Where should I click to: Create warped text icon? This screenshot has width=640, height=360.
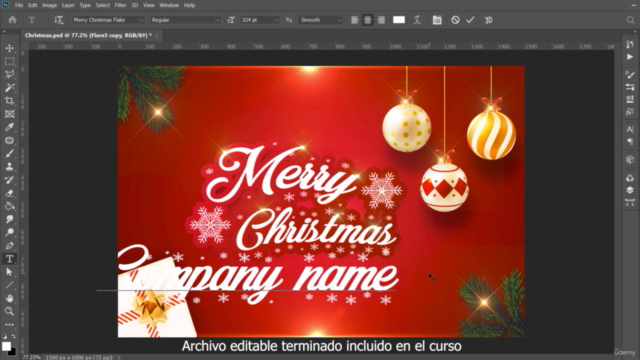tap(417, 20)
